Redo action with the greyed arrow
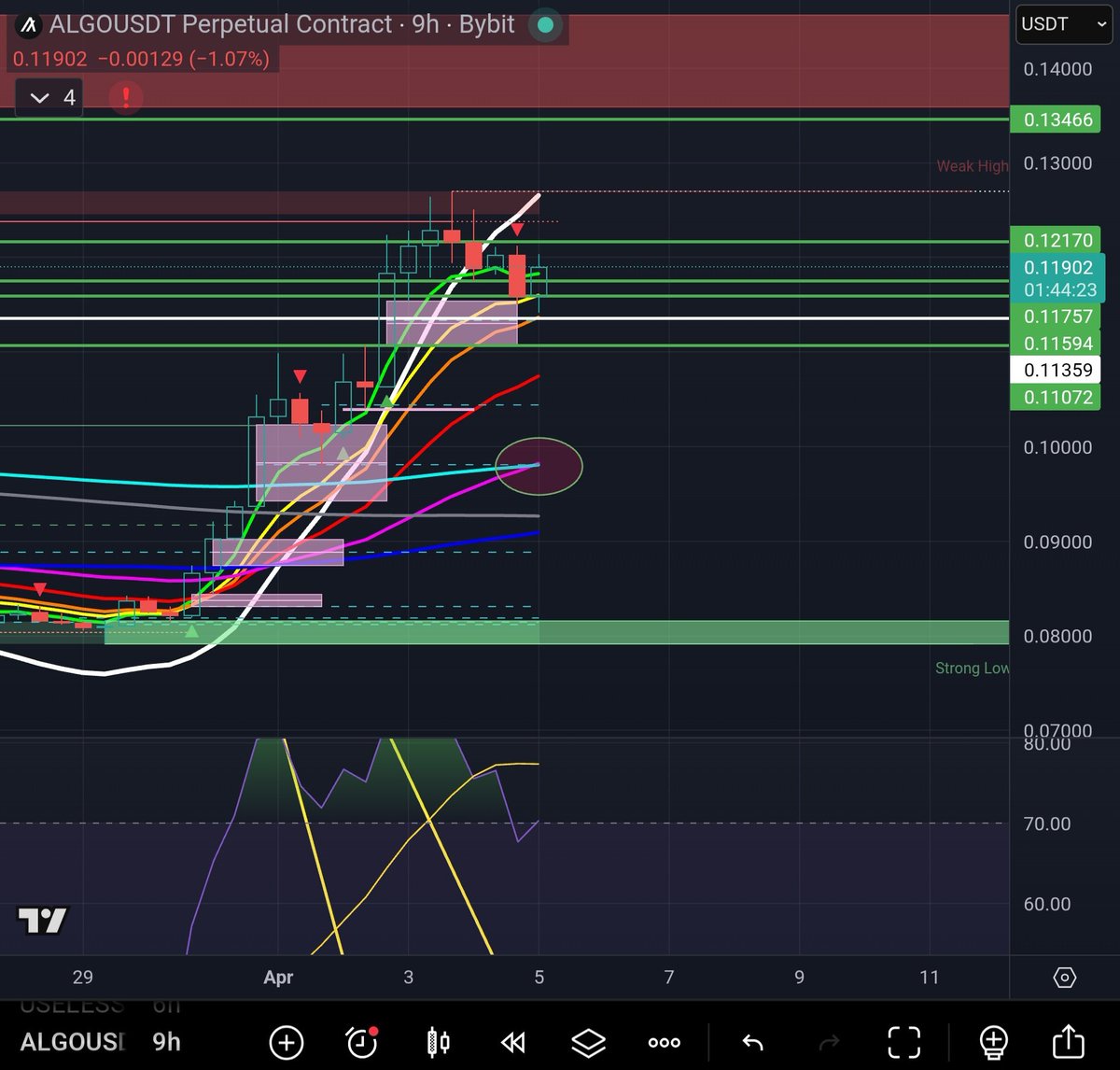Image resolution: width=1120 pixels, height=1070 pixels. (x=829, y=1042)
